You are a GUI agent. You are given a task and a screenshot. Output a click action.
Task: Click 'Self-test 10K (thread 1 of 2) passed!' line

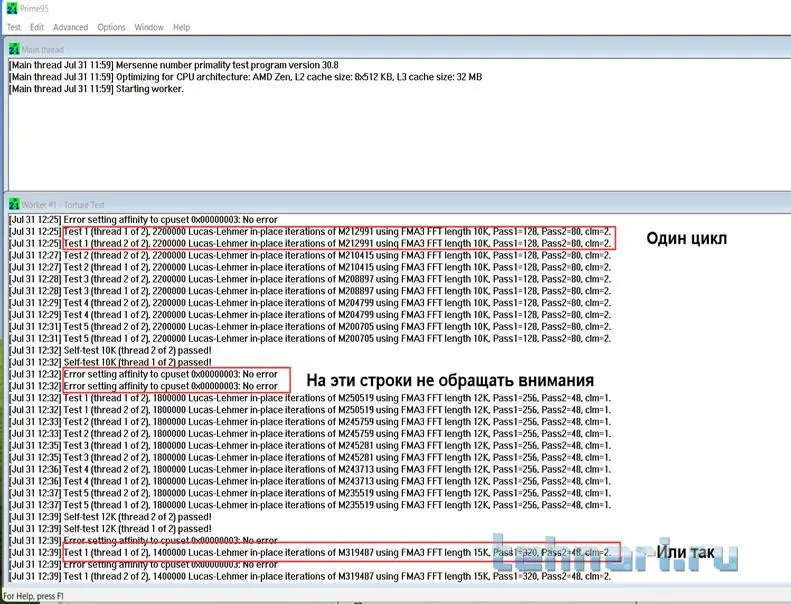[x=110, y=362]
